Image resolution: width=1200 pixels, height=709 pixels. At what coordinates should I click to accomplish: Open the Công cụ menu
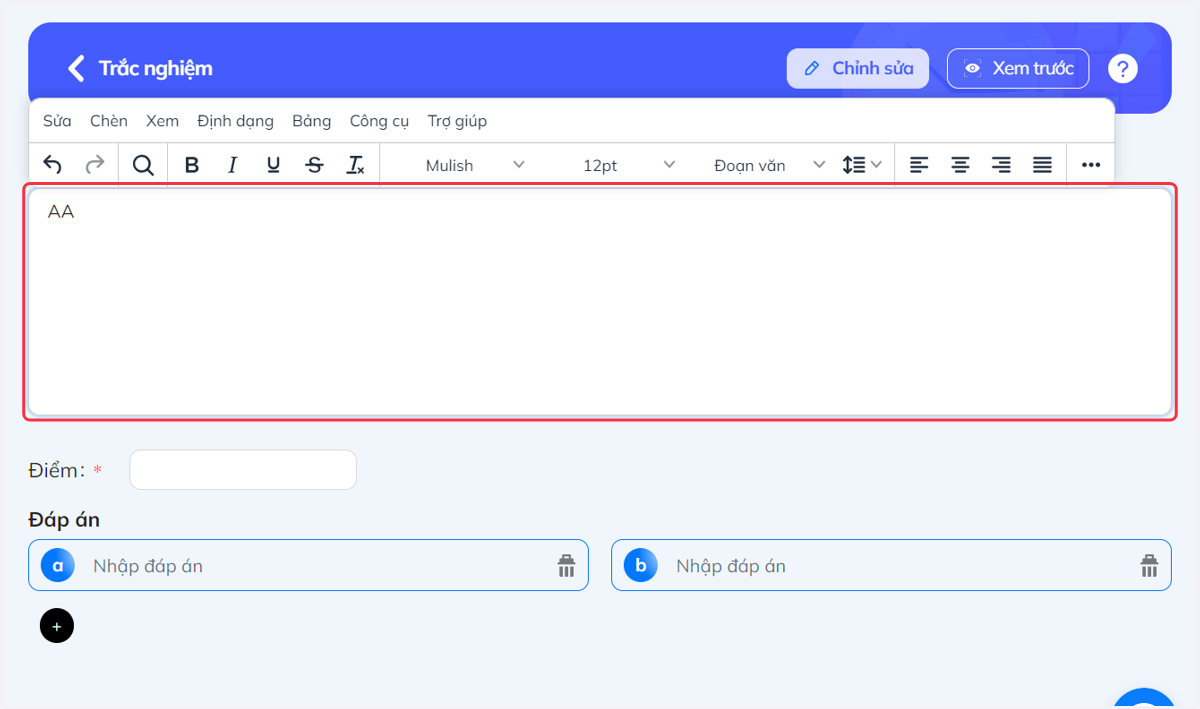click(x=379, y=121)
